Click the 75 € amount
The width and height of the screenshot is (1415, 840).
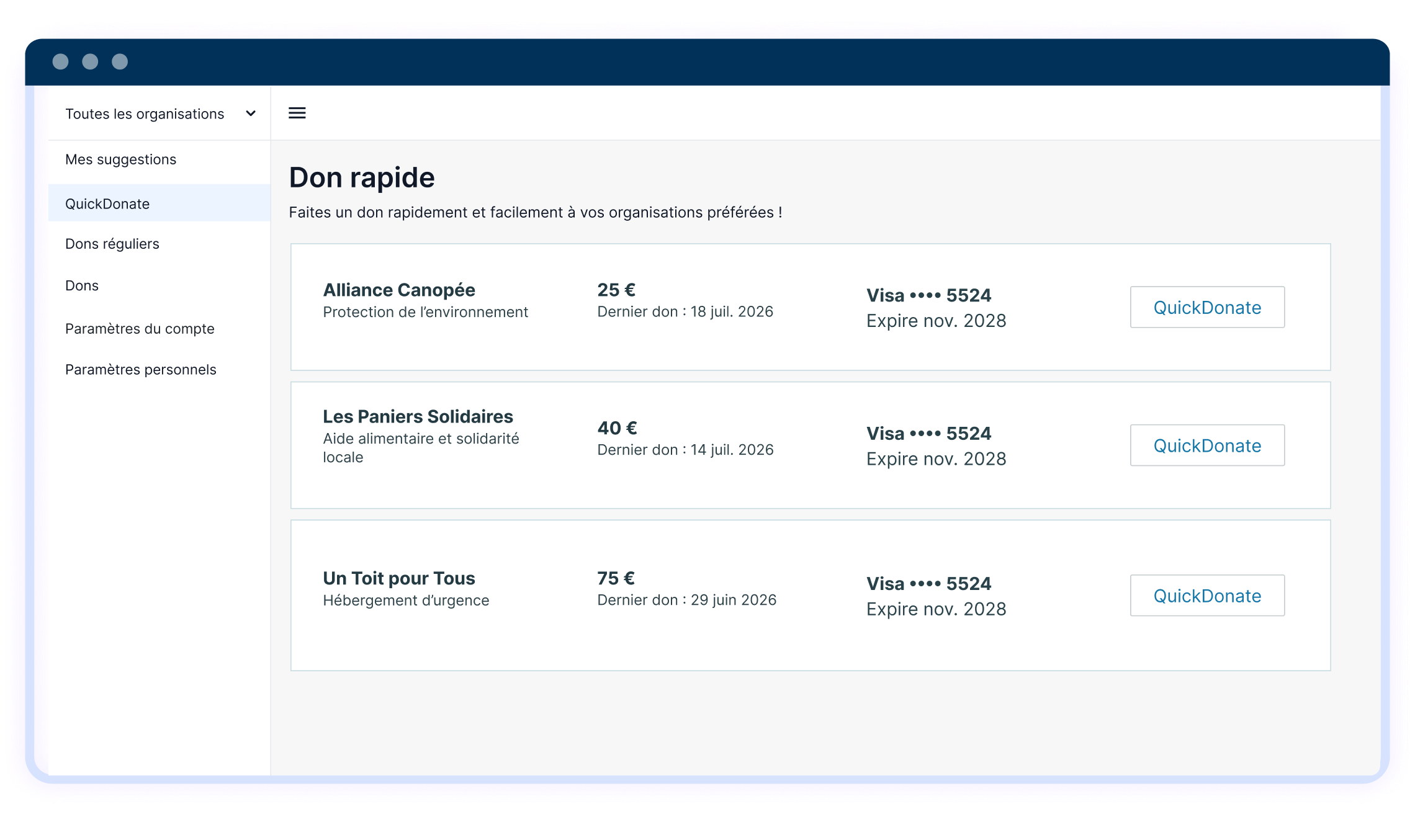click(x=616, y=578)
